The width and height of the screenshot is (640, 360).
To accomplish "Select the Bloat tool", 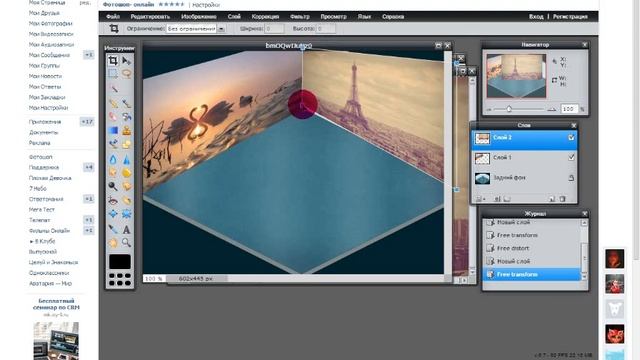I will (113, 214).
